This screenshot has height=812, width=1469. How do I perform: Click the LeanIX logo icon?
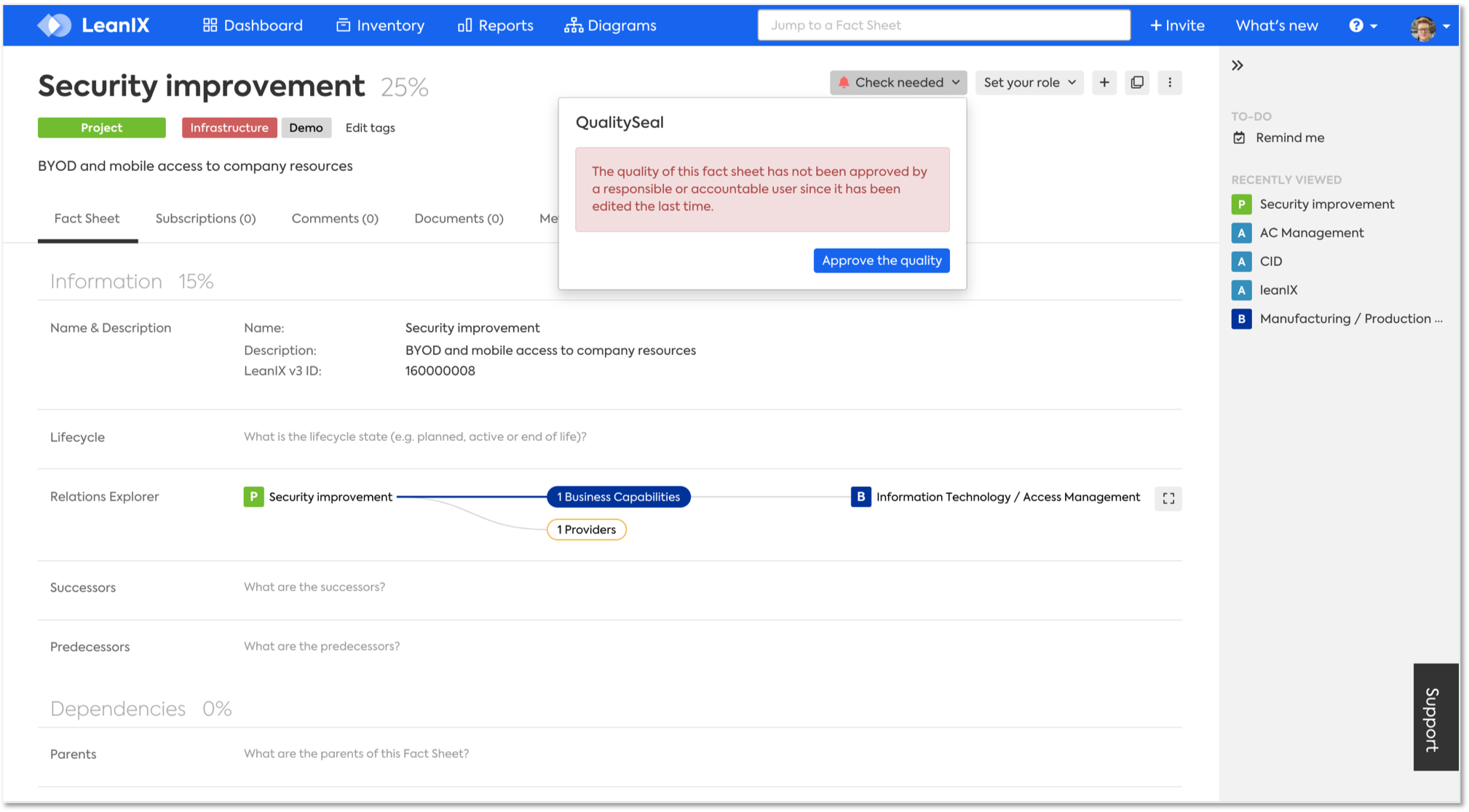(55, 25)
